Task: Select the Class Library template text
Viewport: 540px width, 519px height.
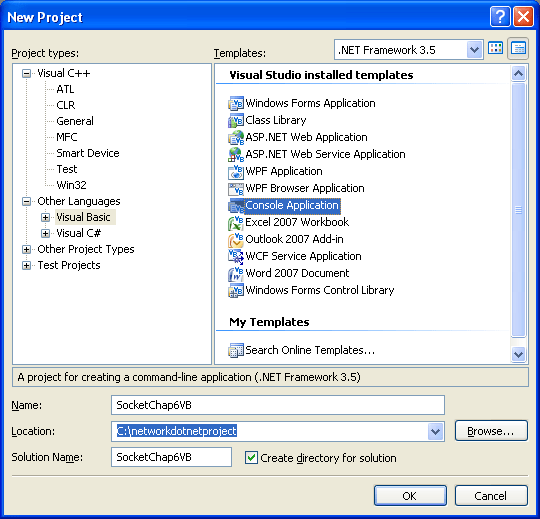Action: tap(276, 120)
